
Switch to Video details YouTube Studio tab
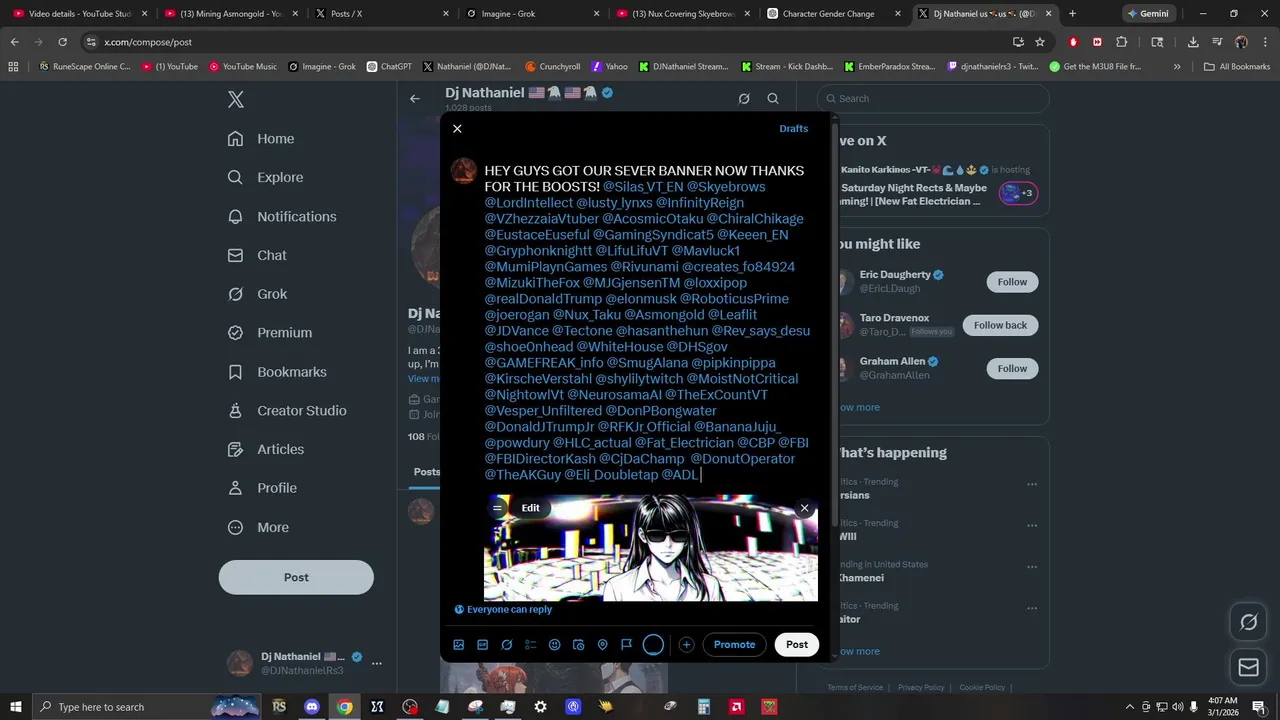80,14
